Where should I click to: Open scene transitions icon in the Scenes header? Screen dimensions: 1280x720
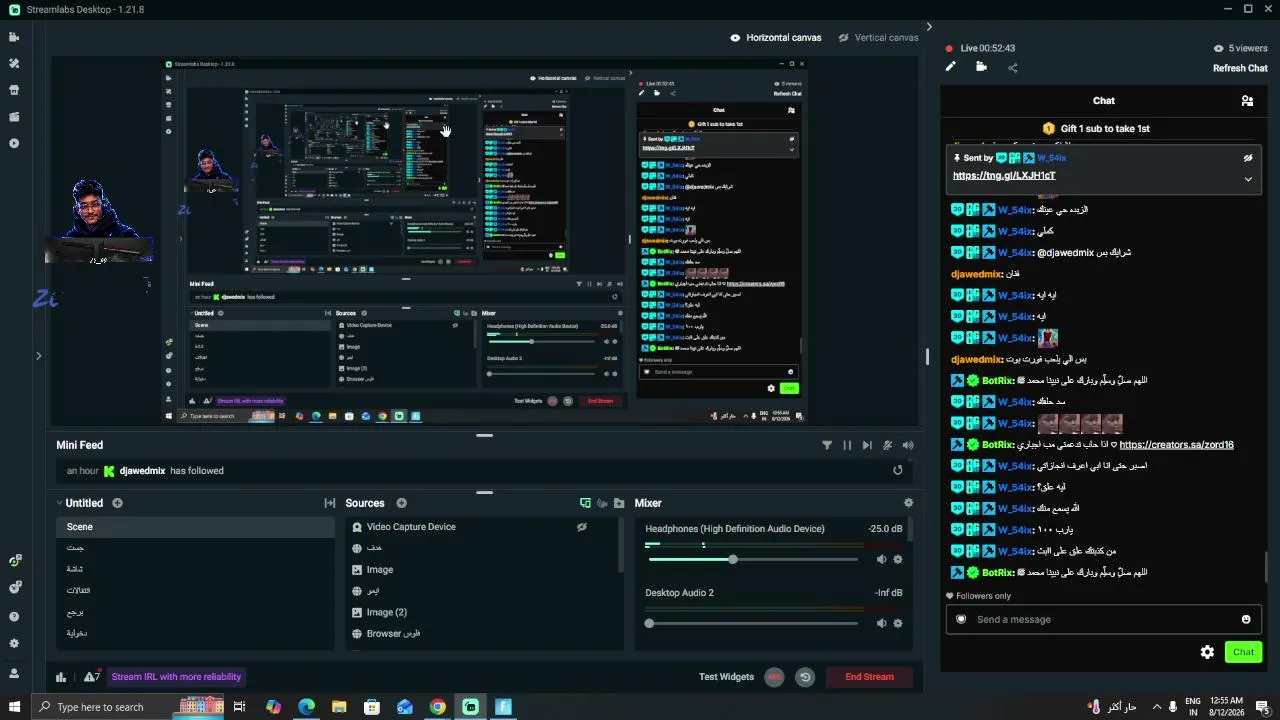coord(329,503)
